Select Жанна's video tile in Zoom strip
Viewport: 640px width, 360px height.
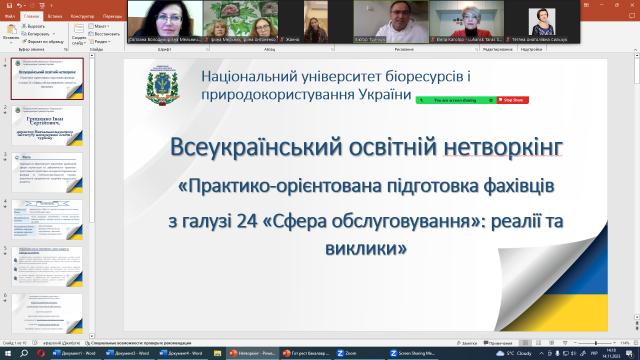(x=316, y=21)
